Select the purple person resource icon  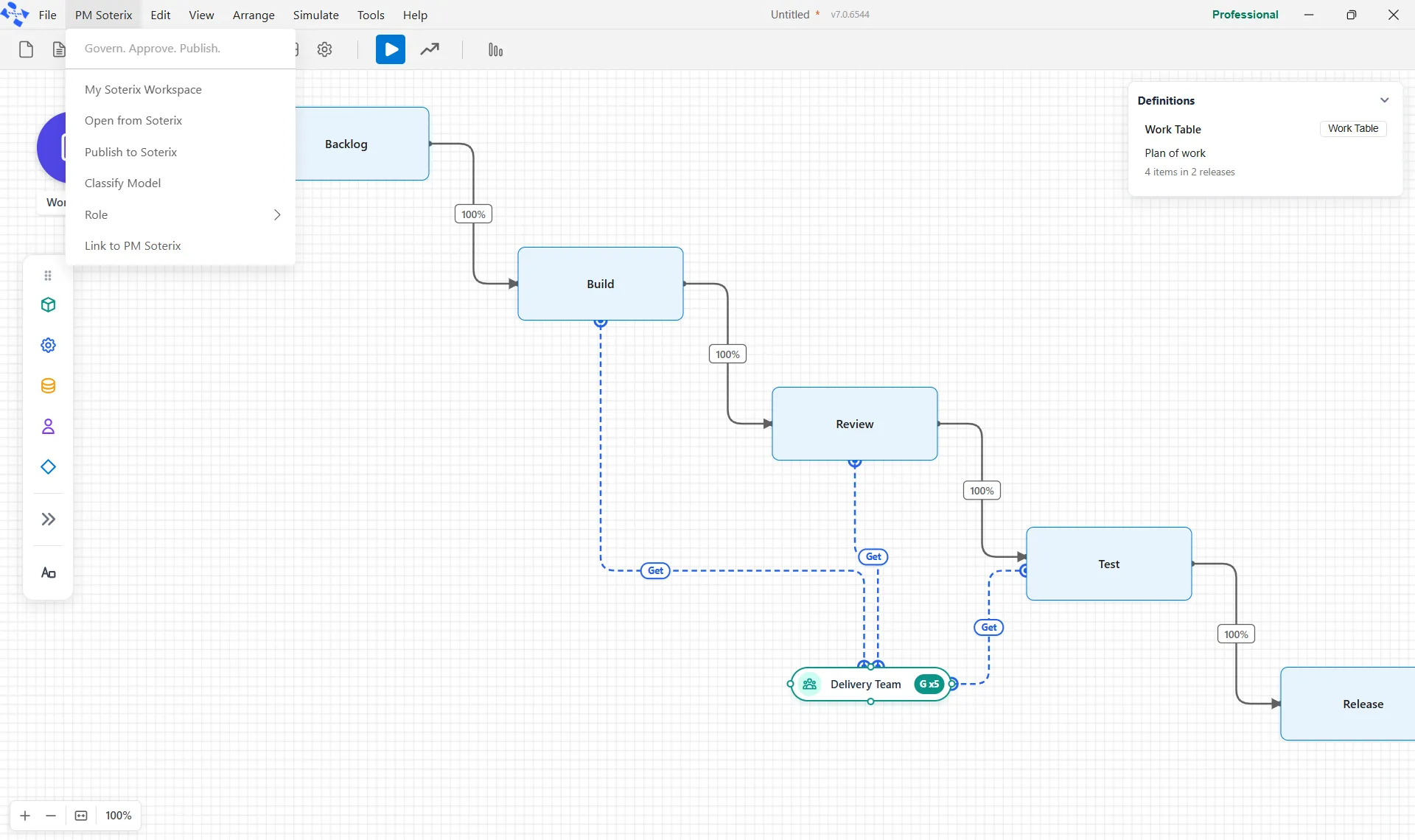pyautogui.click(x=48, y=426)
